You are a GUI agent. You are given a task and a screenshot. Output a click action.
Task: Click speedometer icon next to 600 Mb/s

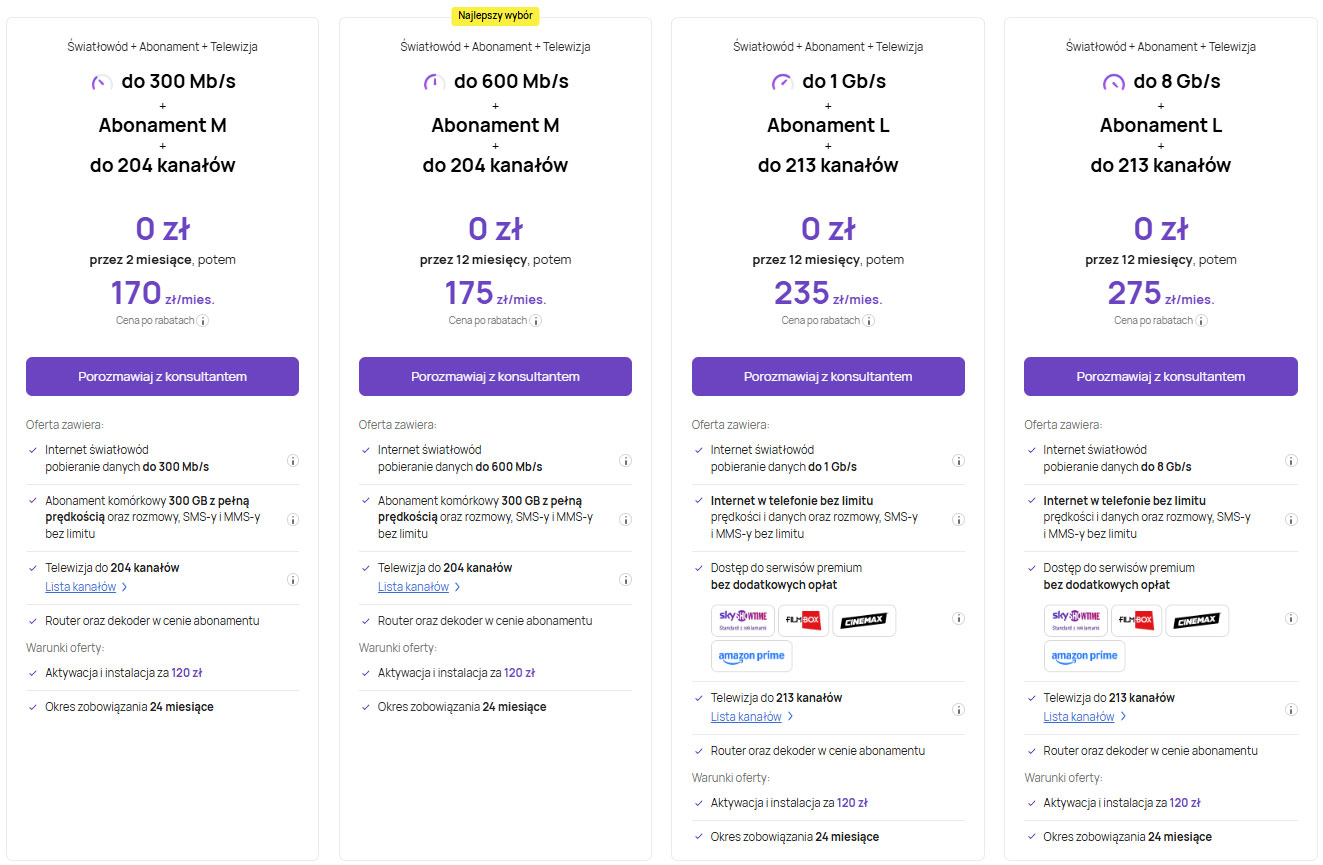(x=434, y=82)
